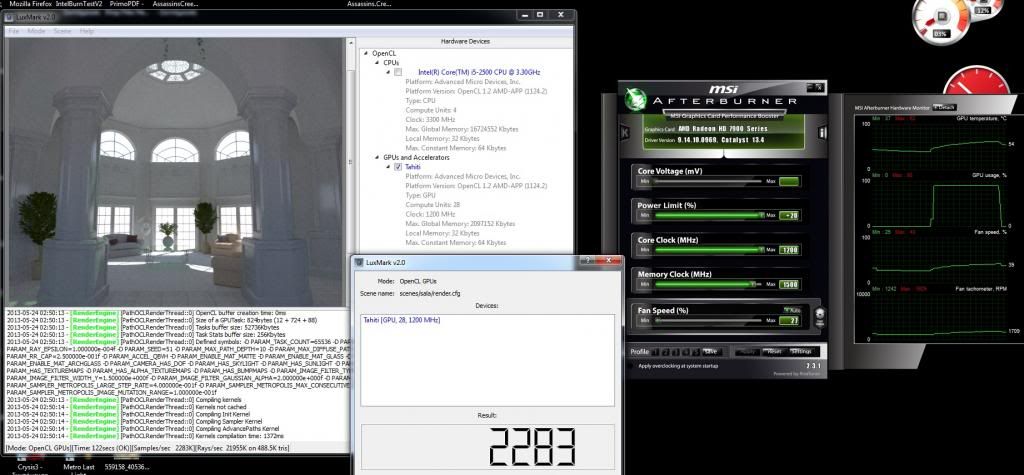Open the Scene menu in LuxMark
Screen dimensions: 1024x475
[62, 31]
